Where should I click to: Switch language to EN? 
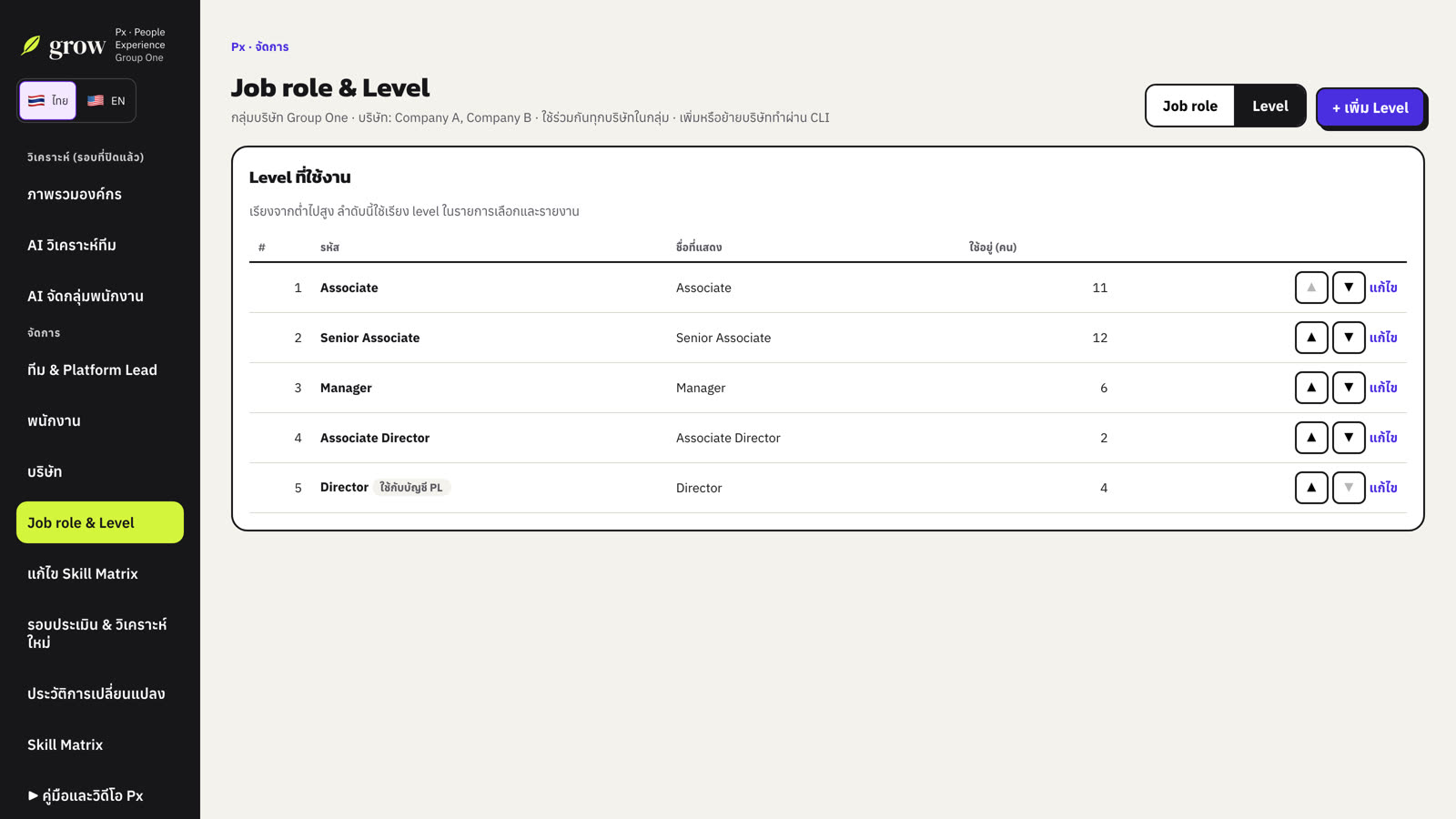[106, 100]
